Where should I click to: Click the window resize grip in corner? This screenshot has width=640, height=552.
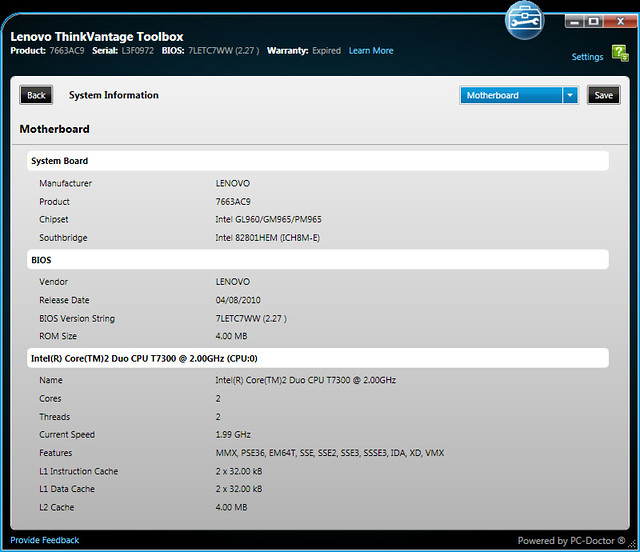(633, 544)
